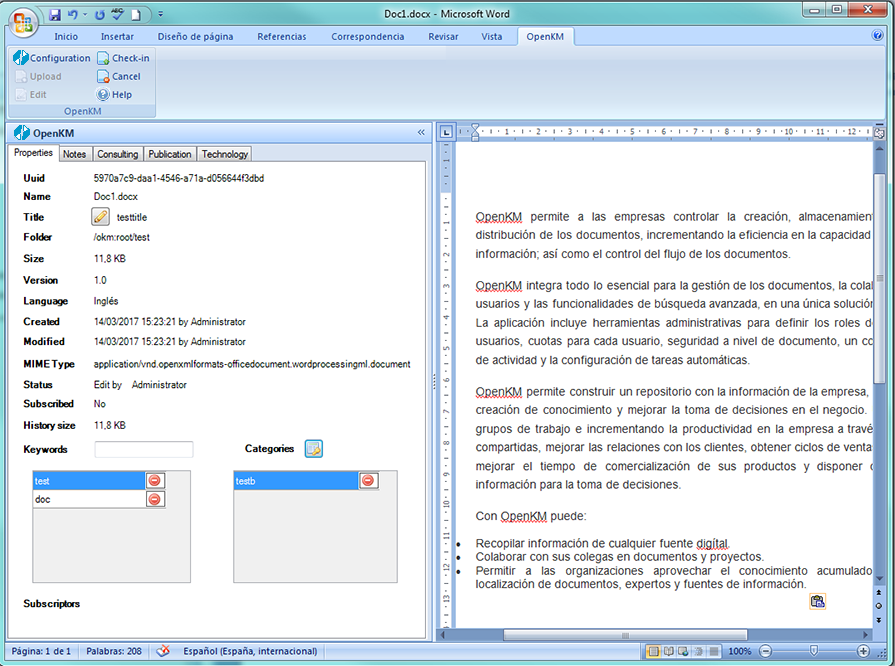Open the Technology tab
This screenshot has width=895, height=666.
(224, 154)
